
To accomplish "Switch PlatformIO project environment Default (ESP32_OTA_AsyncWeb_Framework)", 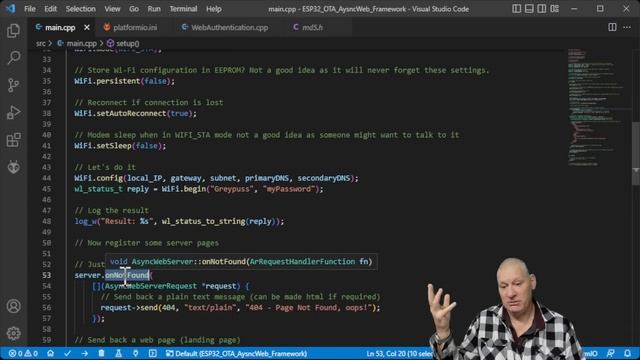I will point(236,353).
